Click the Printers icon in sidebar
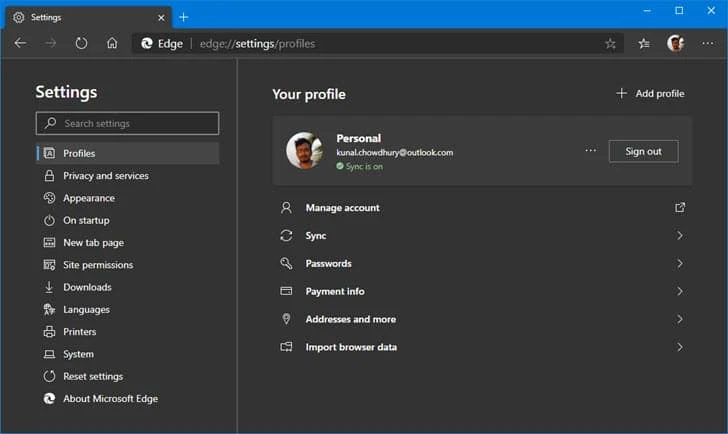 [49, 331]
